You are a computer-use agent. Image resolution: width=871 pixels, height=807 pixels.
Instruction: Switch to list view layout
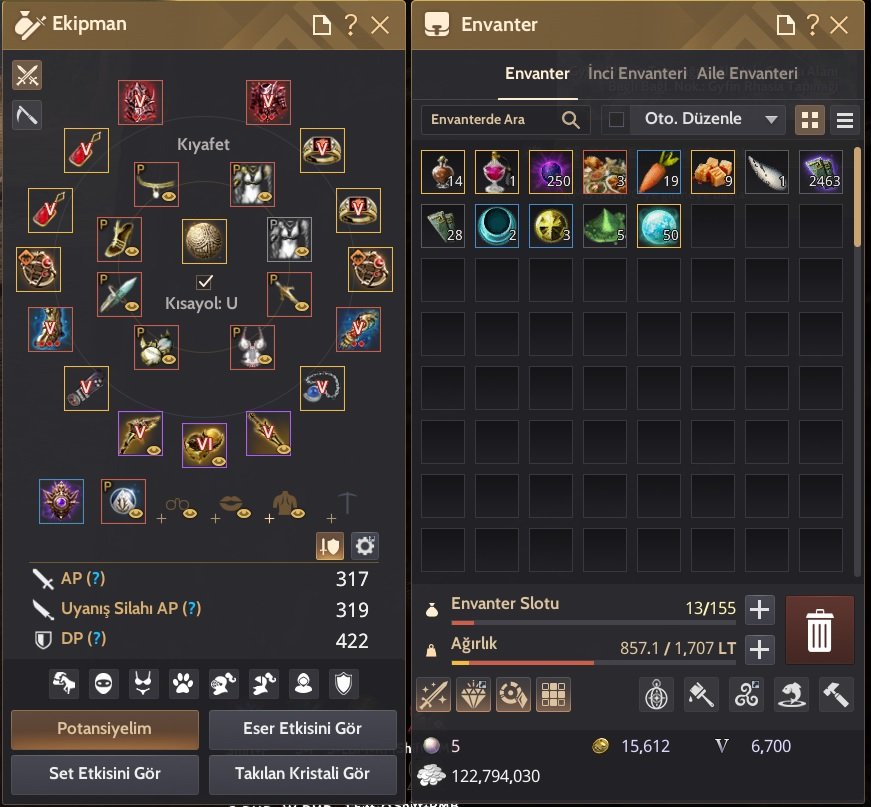[x=844, y=119]
